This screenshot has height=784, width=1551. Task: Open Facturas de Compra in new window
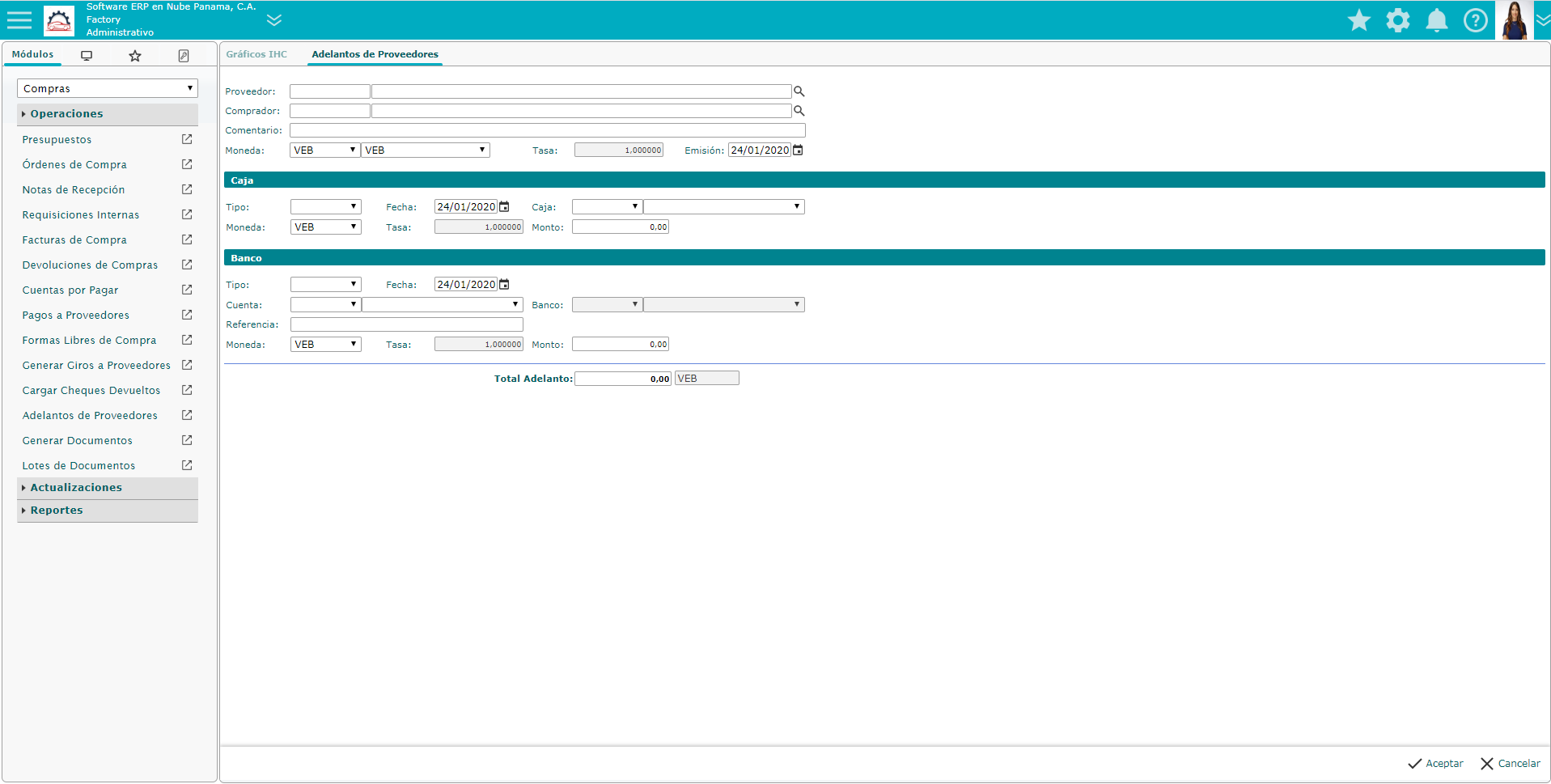point(187,239)
